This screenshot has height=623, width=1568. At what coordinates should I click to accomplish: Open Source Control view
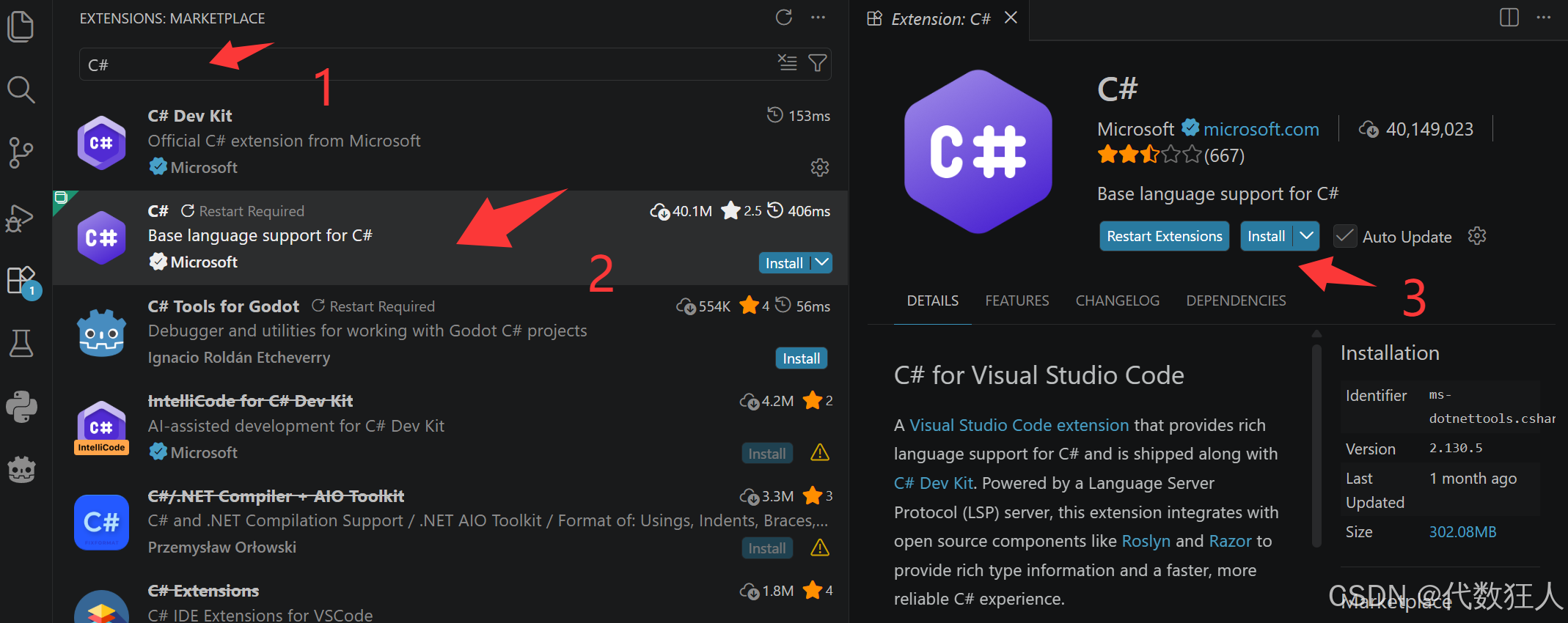coord(21,152)
